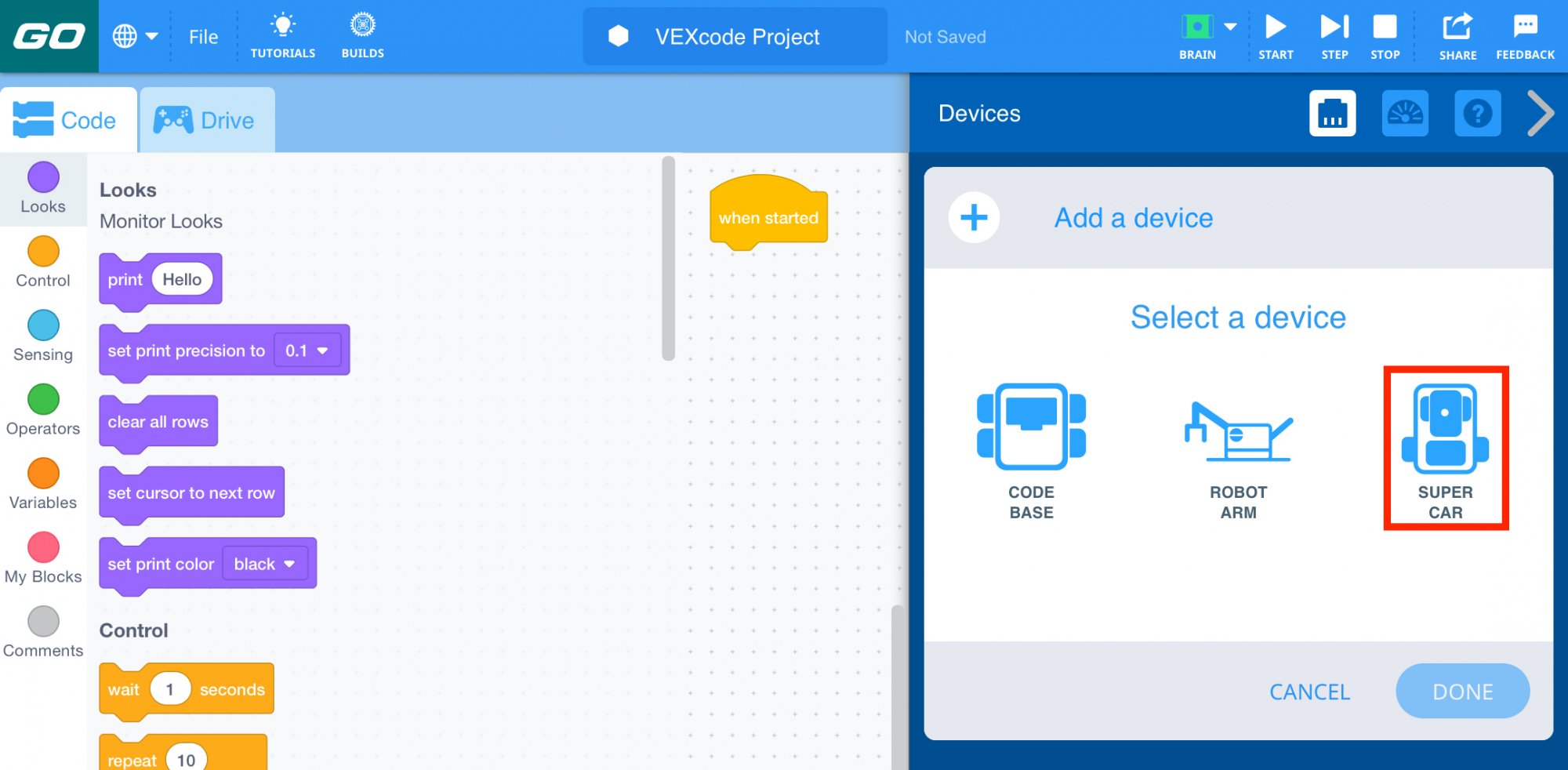Viewport: 1568px width, 770px height.
Task: Click the Monitor Looks heading
Action: coord(161,221)
